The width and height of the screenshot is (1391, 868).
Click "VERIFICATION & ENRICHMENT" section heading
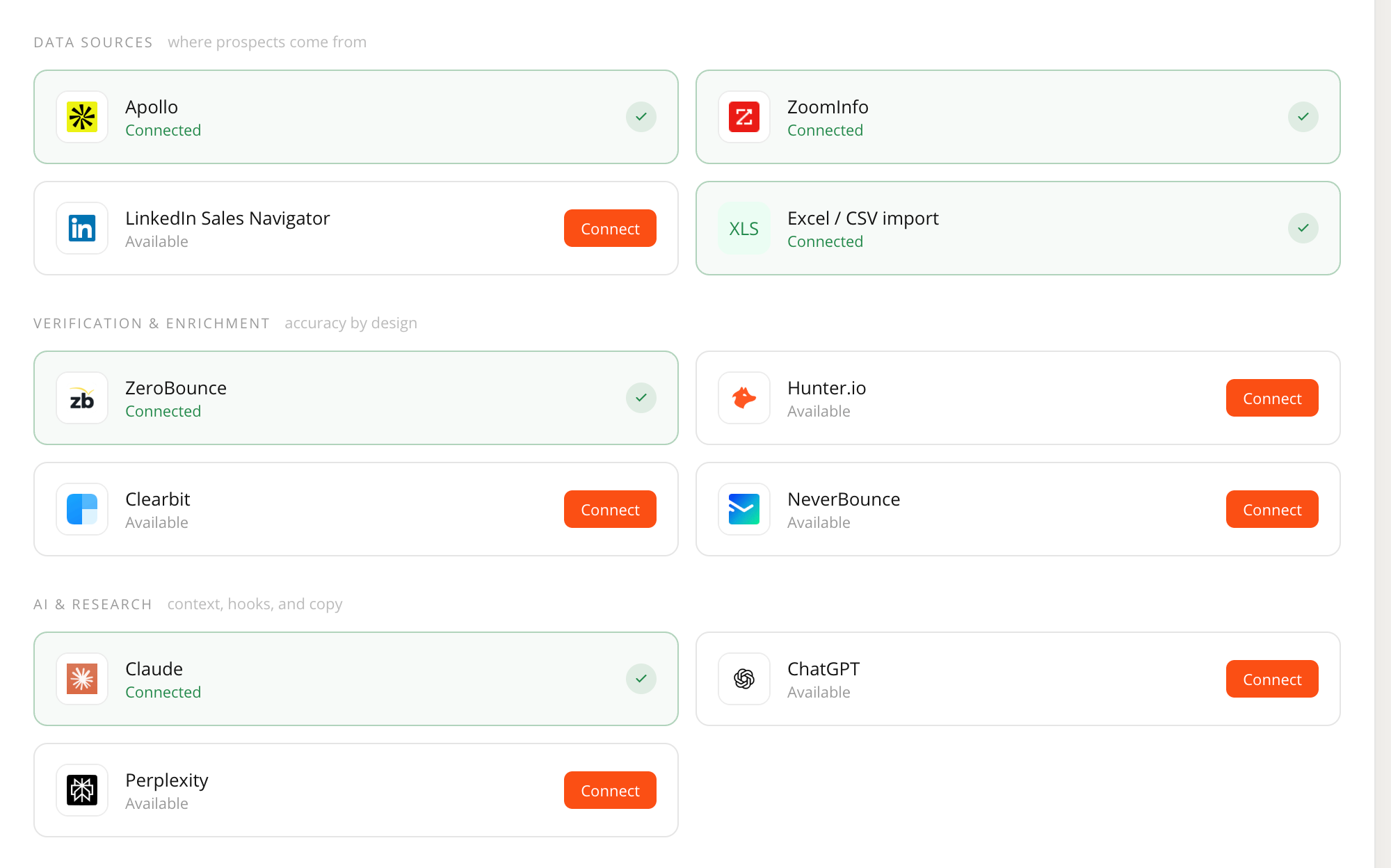[x=152, y=323]
